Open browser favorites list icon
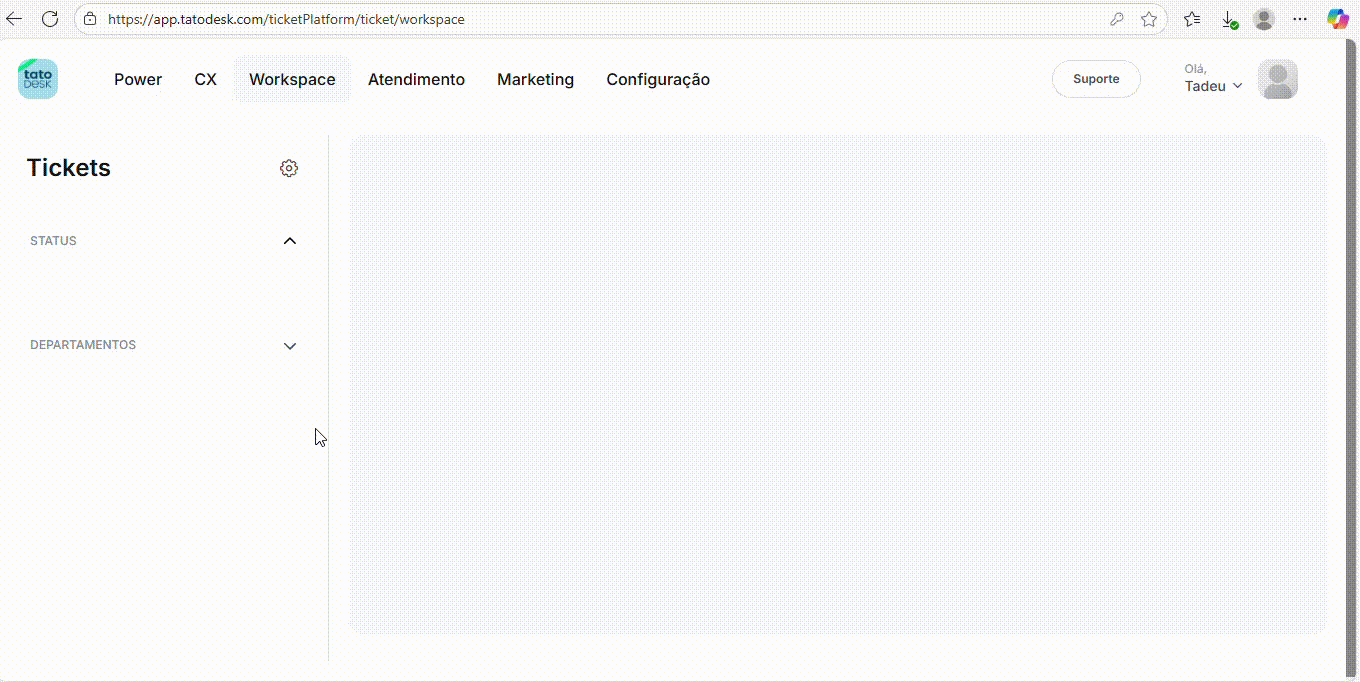Screen dimensions: 1360x682 tap(1192, 19)
